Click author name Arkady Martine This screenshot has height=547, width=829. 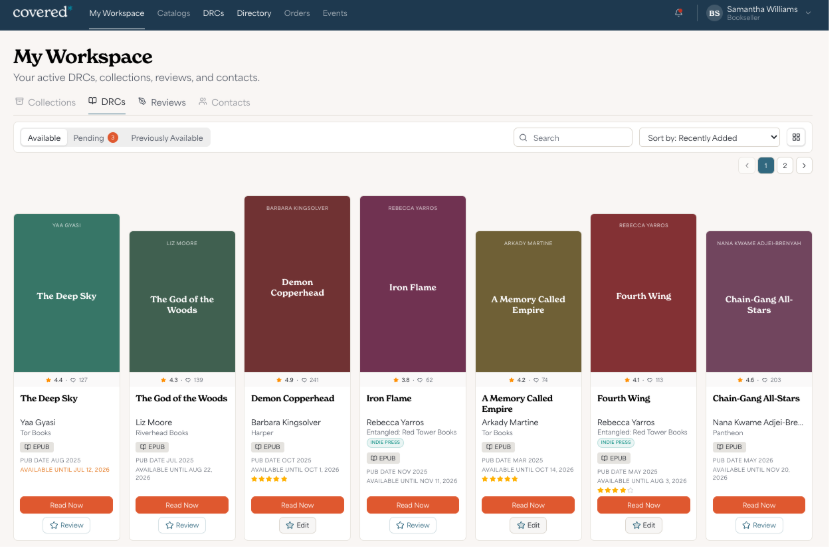pos(510,422)
